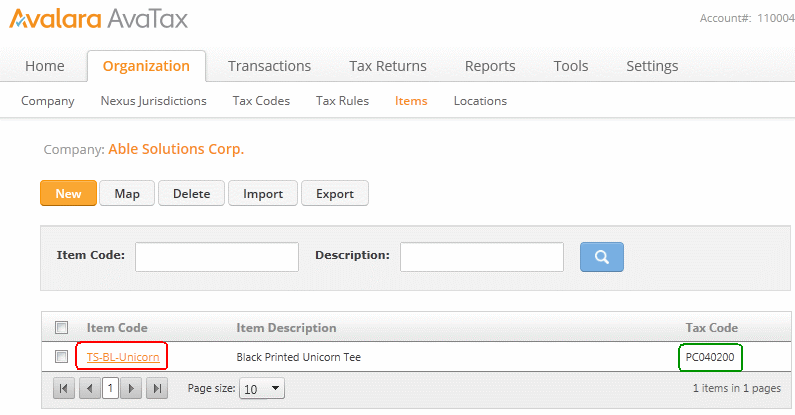Switch to the Tax Returns tab
The height and width of the screenshot is (415, 795).
click(x=388, y=66)
